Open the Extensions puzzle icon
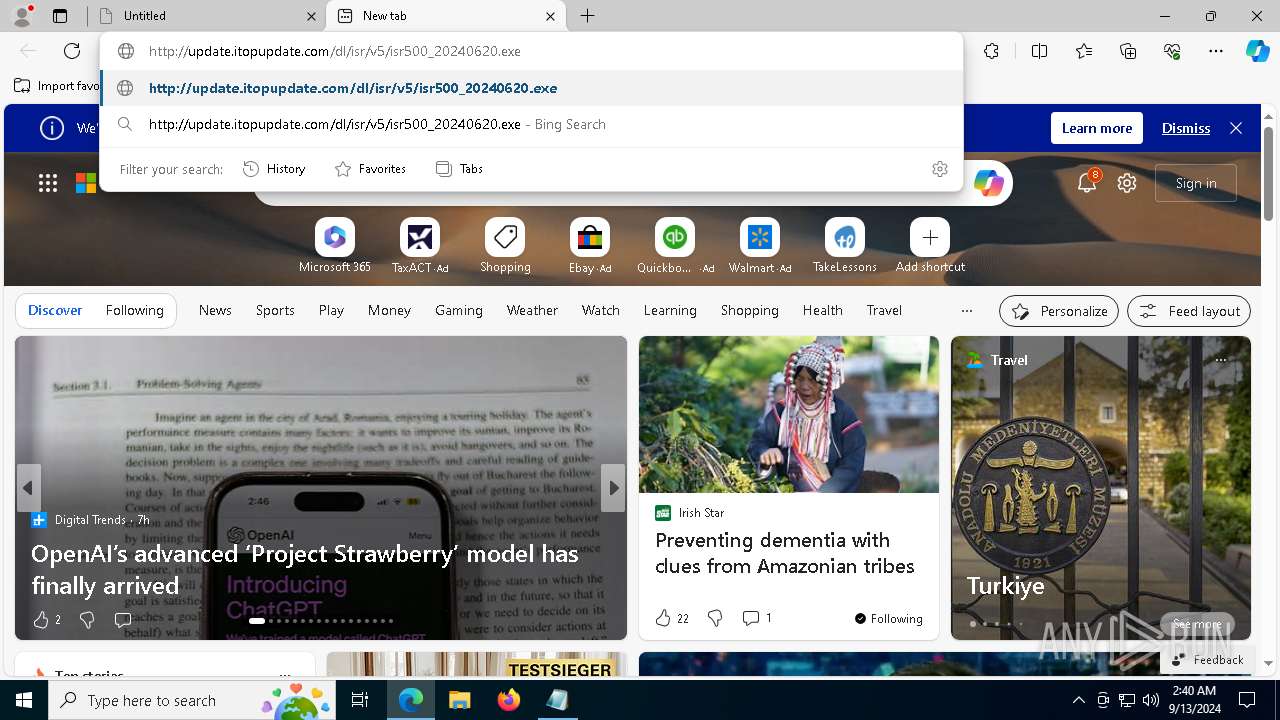This screenshot has height=720, width=1280. [x=991, y=51]
